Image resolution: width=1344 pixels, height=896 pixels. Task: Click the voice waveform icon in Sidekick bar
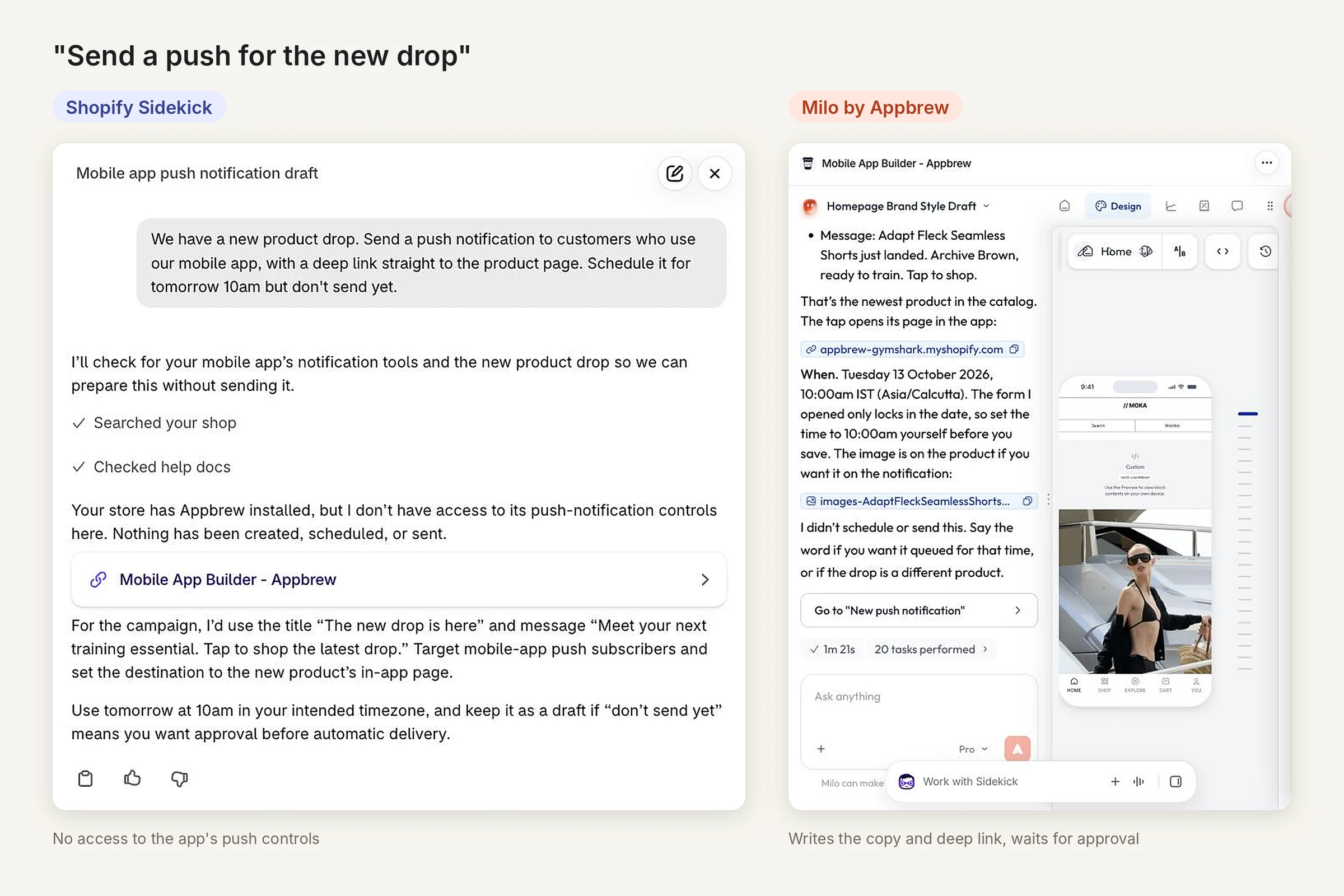[x=1138, y=781]
